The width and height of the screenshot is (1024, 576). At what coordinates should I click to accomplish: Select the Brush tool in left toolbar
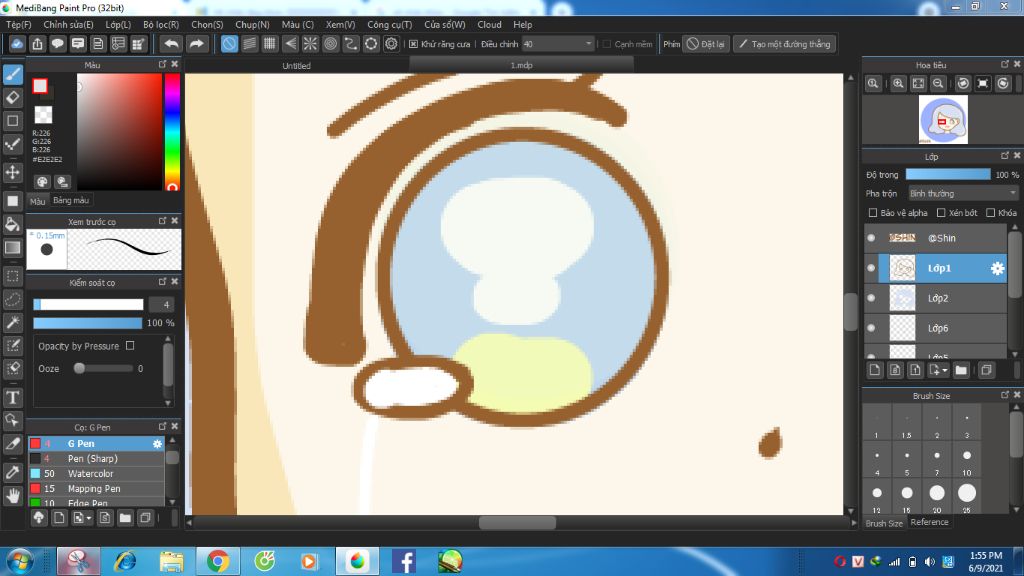13,74
